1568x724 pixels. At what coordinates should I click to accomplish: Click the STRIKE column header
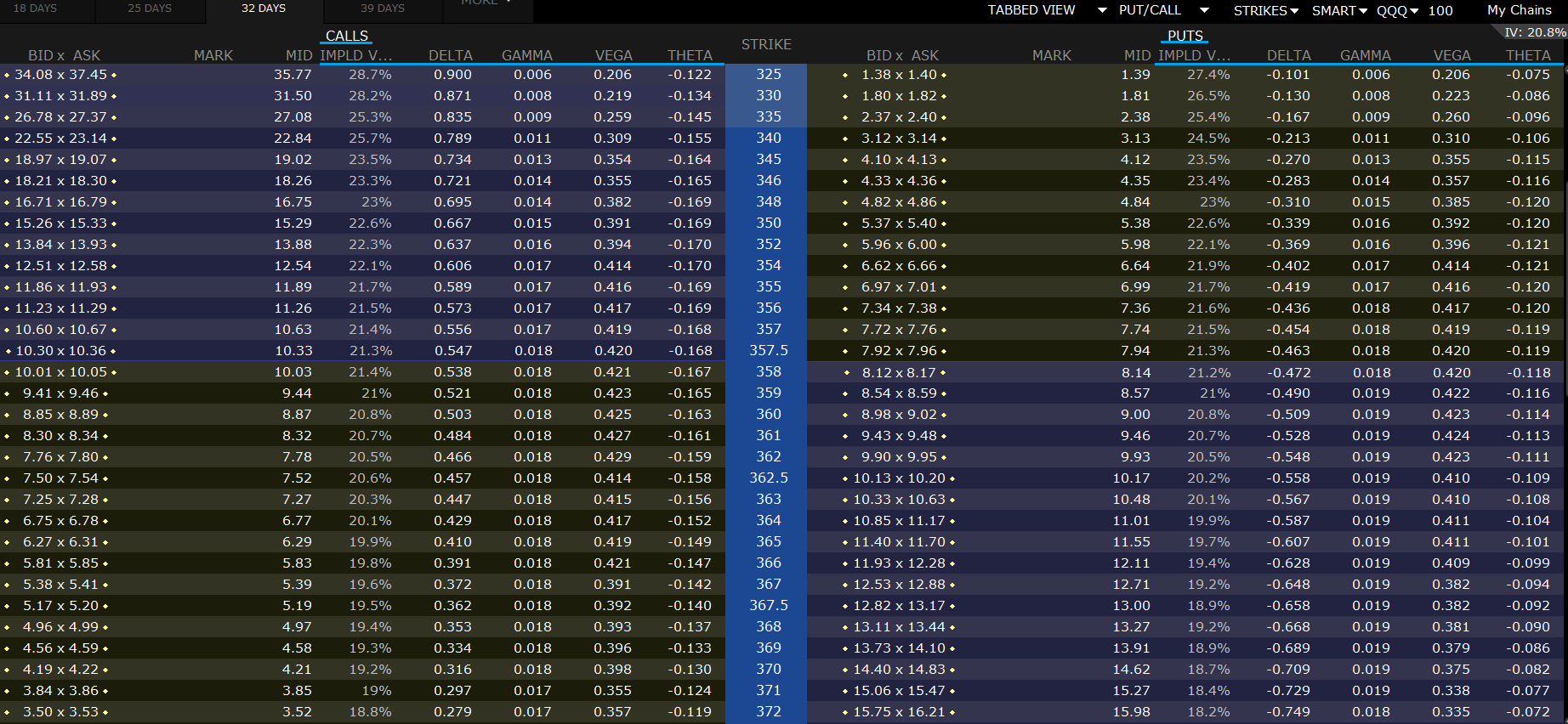[x=766, y=44]
